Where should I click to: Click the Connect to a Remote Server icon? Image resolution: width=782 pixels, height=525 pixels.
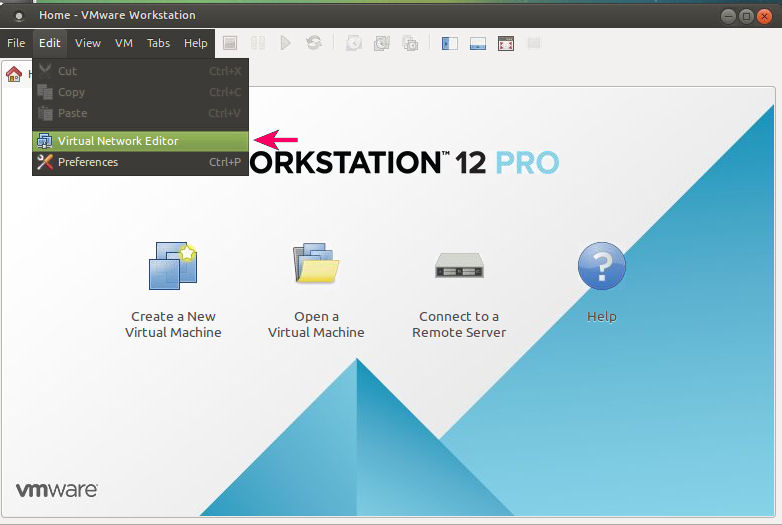[x=459, y=266]
